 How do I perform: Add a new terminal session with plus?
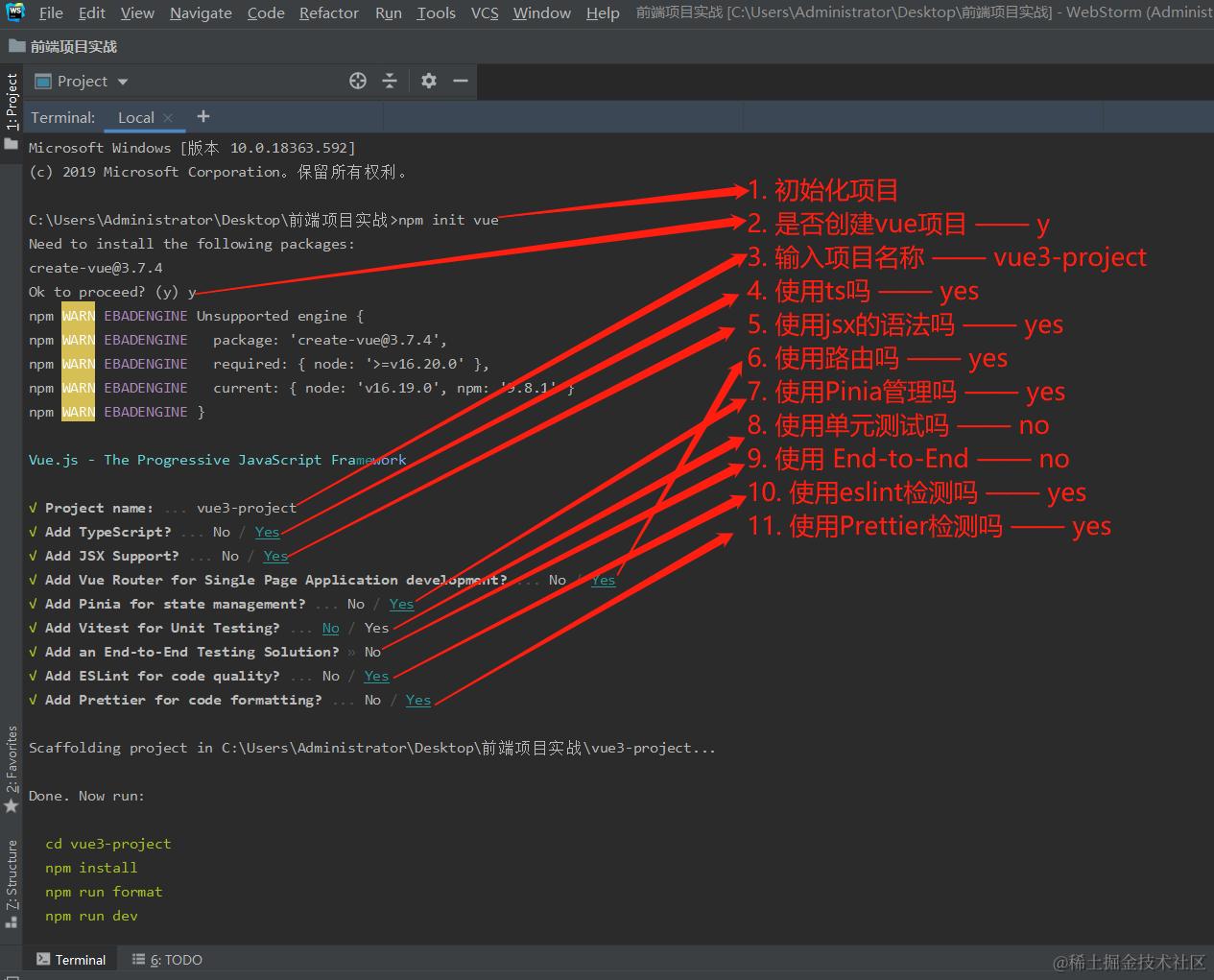click(x=202, y=116)
